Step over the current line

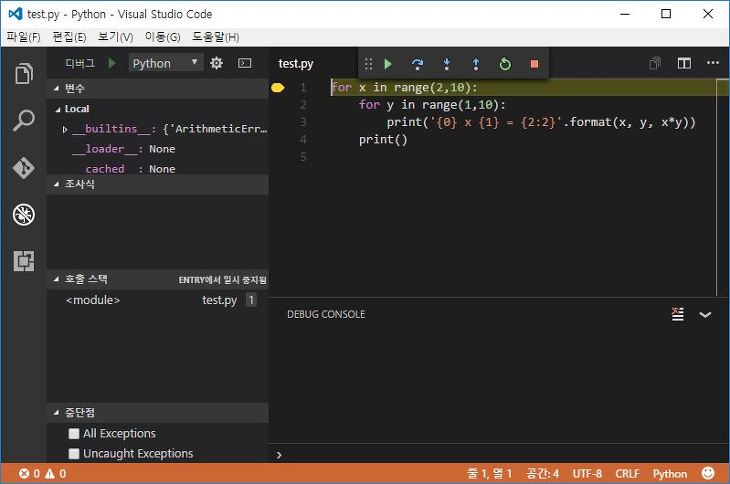pyautogui.click(x=418, y=64)
